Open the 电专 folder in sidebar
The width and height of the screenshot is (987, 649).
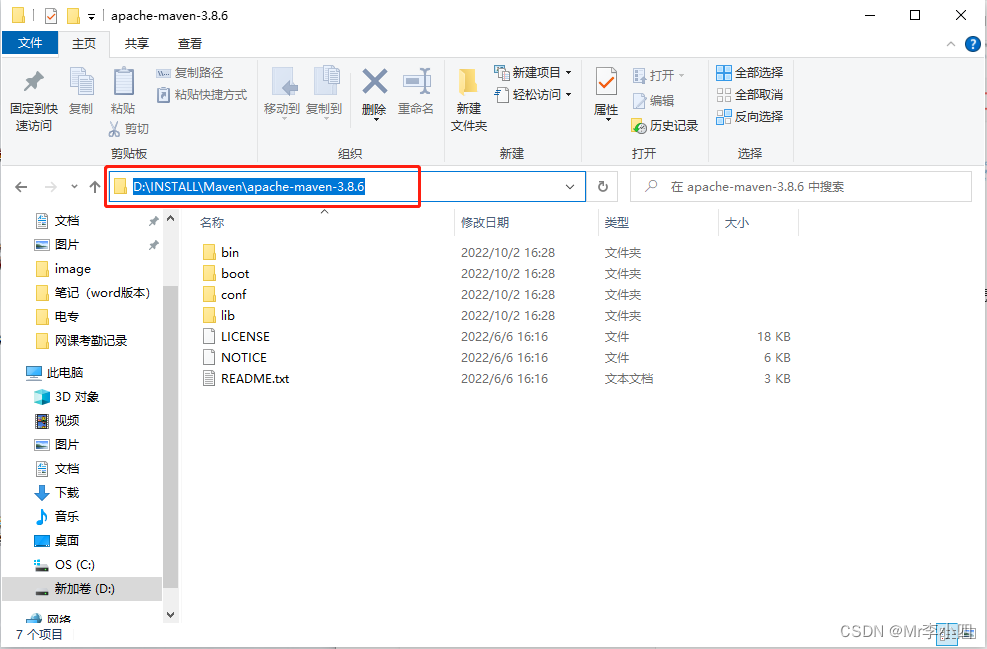tap(58, 317)
